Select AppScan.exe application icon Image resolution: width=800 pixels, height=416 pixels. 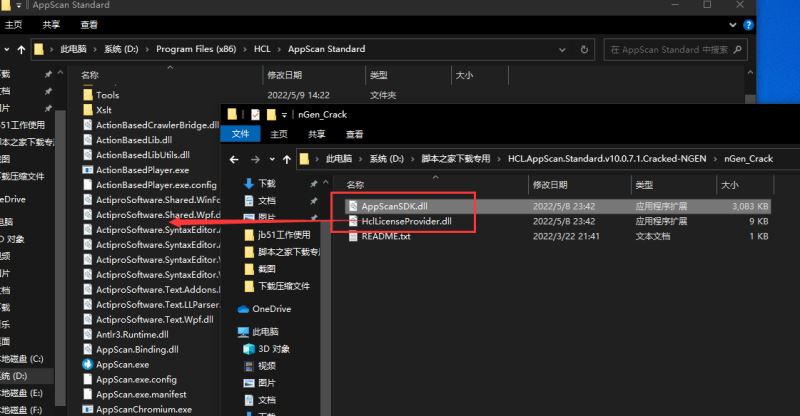click(x=88, y=364)
